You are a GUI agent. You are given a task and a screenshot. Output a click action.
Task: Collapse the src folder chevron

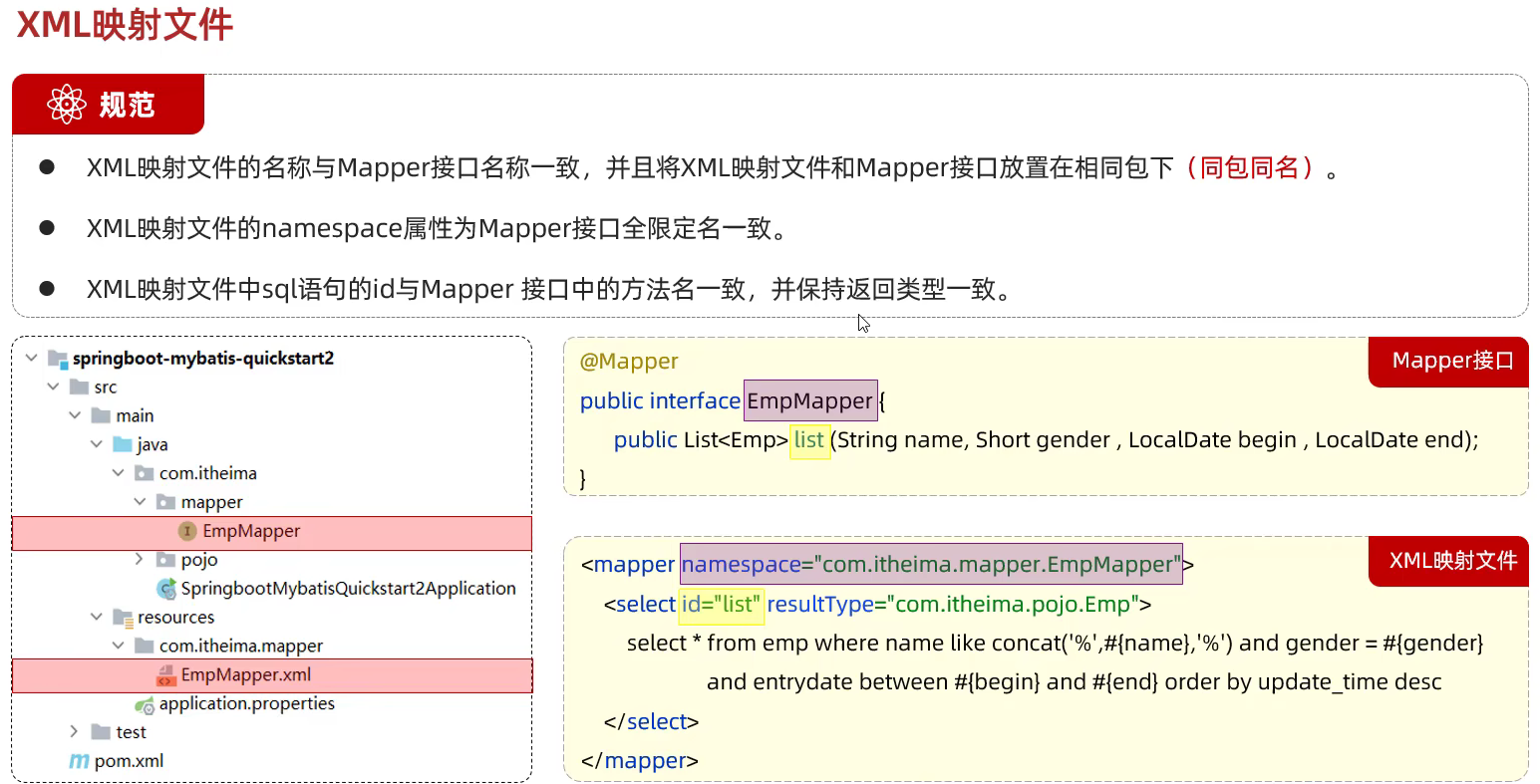(54, 387)
